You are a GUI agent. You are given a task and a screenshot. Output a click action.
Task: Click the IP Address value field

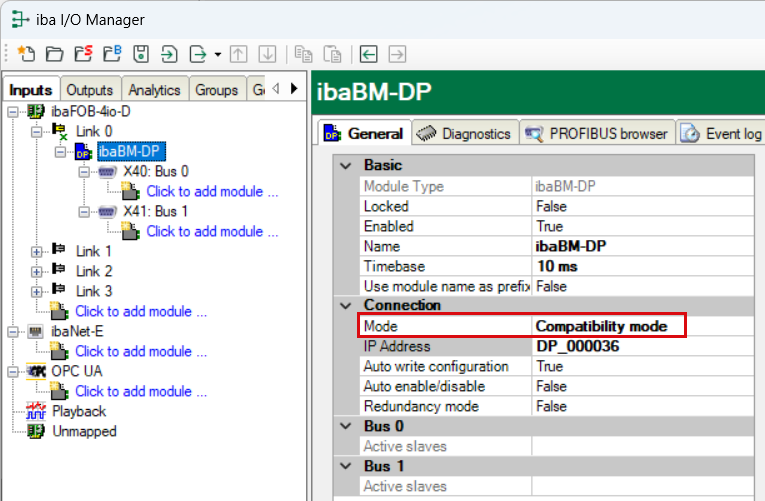[640, 346]
